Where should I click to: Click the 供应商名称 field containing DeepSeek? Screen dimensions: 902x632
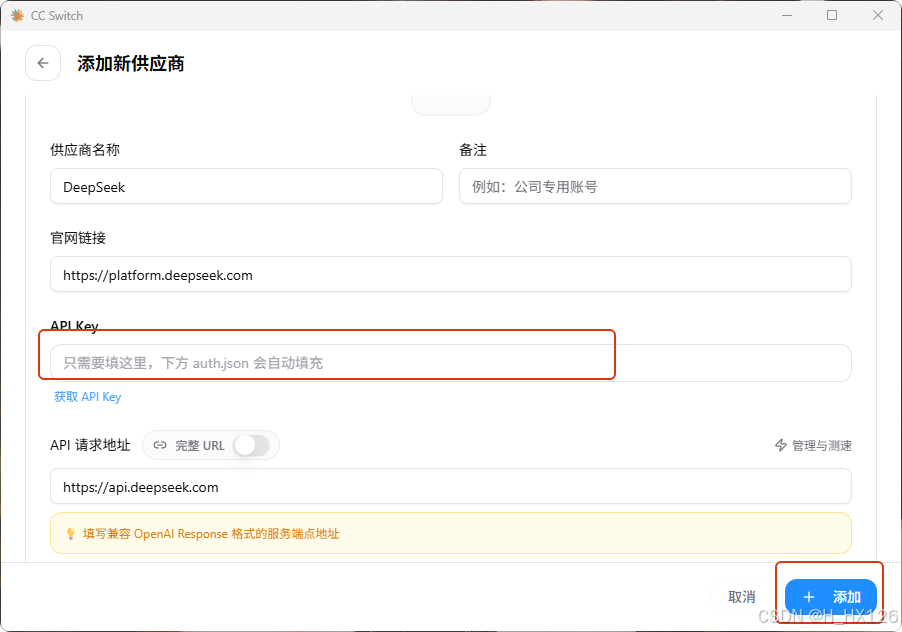tap(246, 186)
